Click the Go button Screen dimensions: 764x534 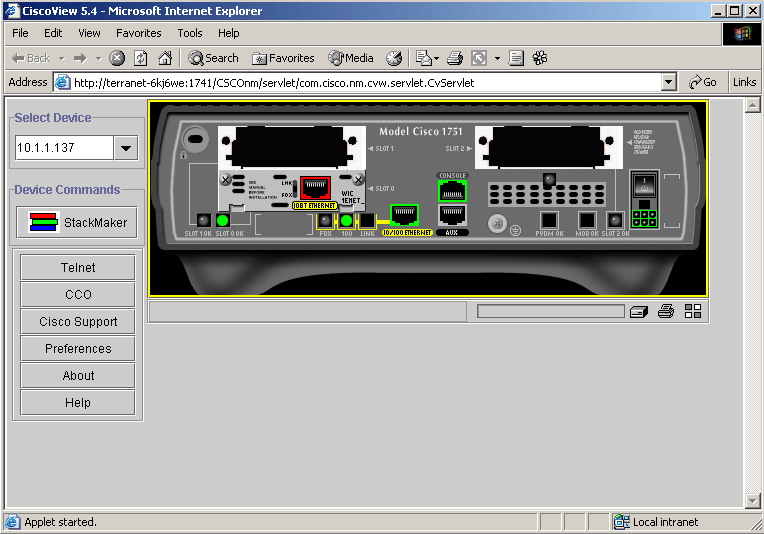tap(703, 82)
